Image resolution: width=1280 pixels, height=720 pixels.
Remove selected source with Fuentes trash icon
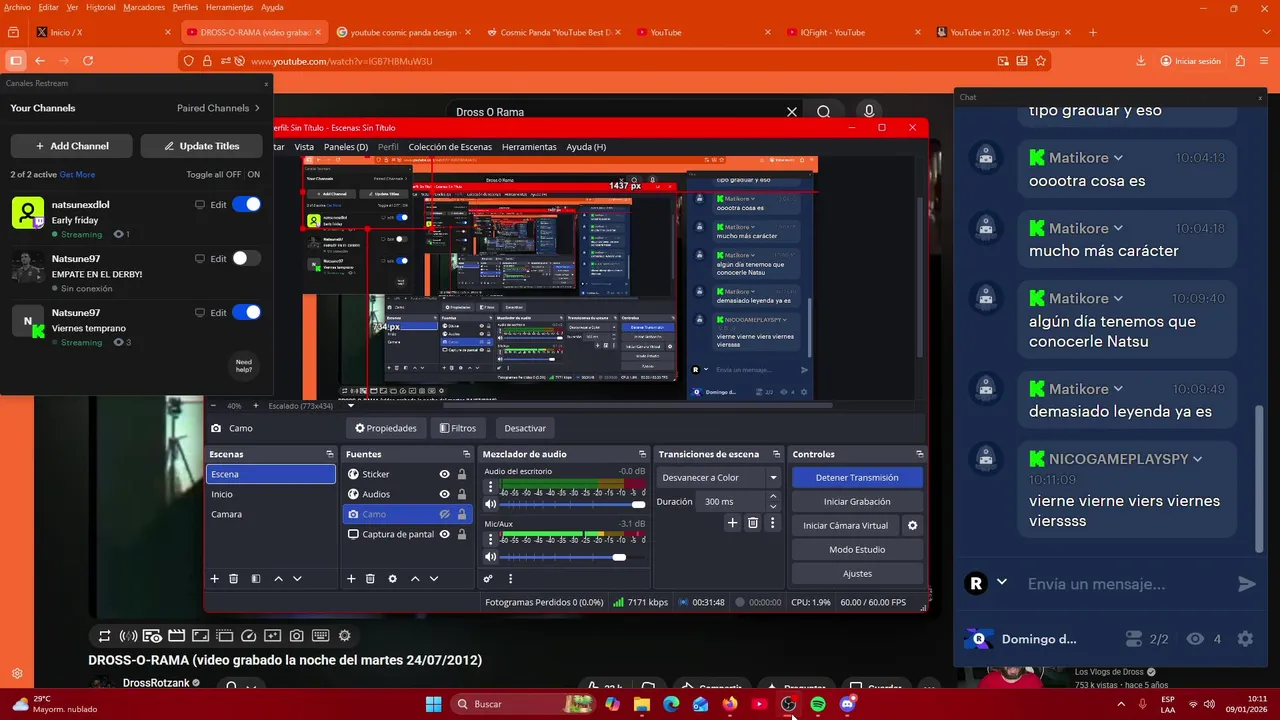(370, 578)
